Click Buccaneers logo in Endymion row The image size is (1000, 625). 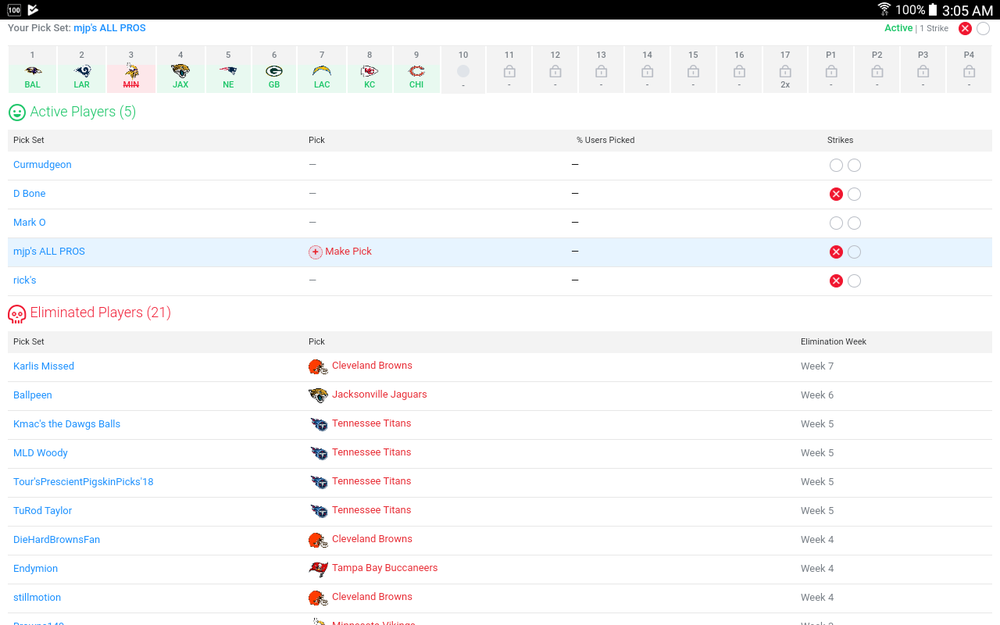tap(318, 568)
